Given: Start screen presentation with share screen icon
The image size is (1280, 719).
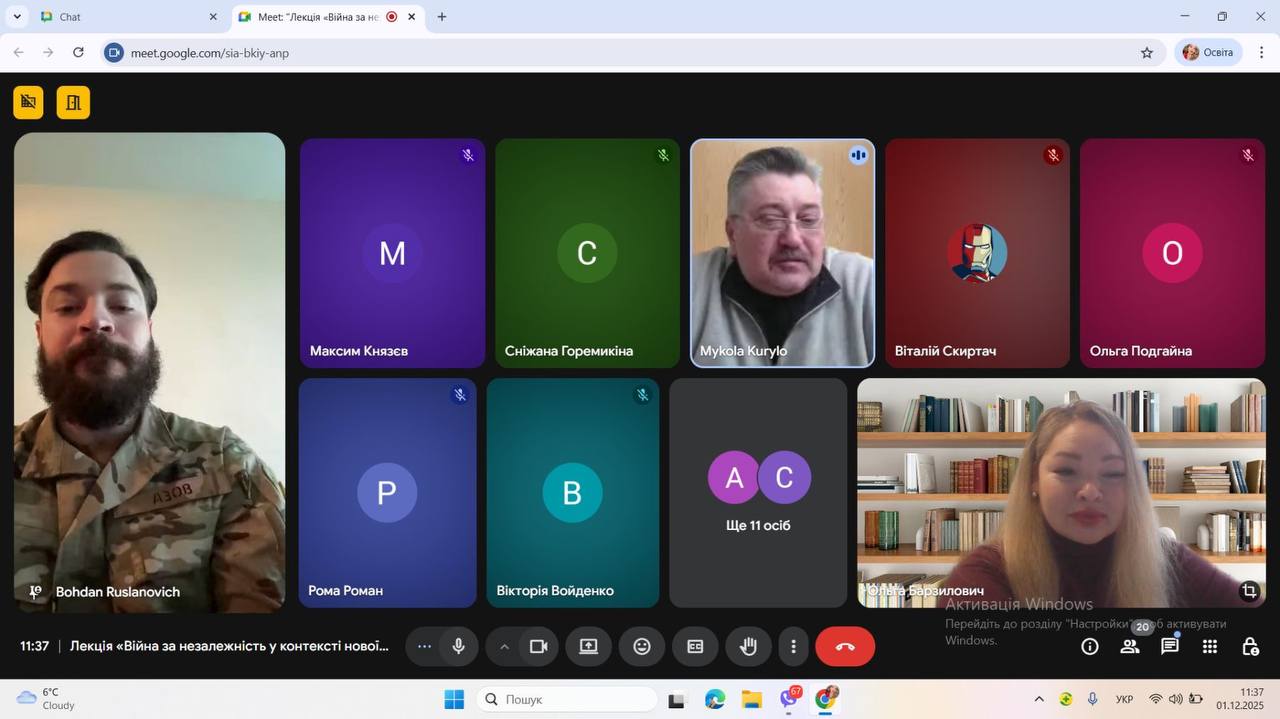Looking at the screenshot, I should click(589, 647).
